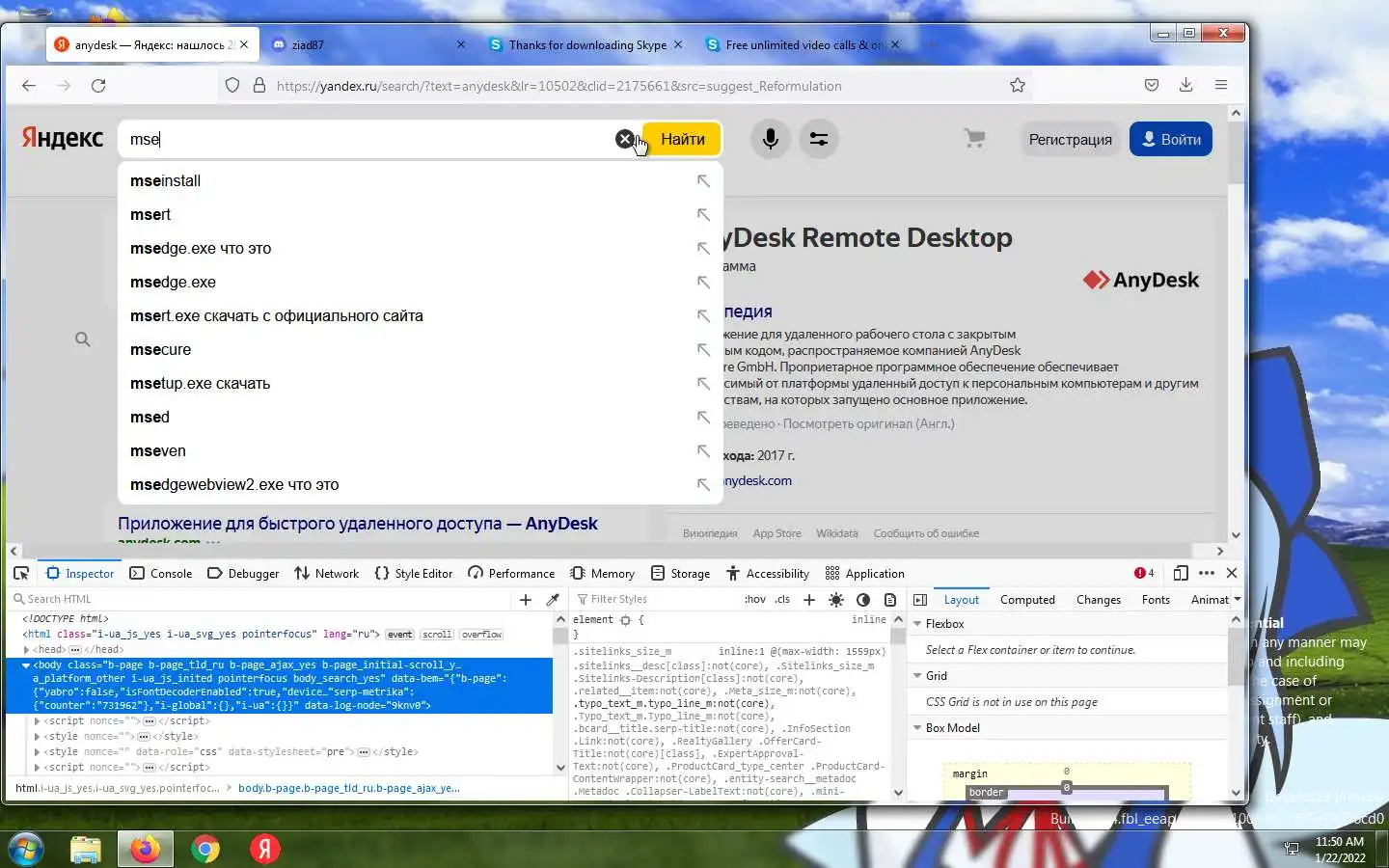The width and height of the screenshot is (1389, 868).
Task: Reload the Yandex page
Action: tap(98, 86)
